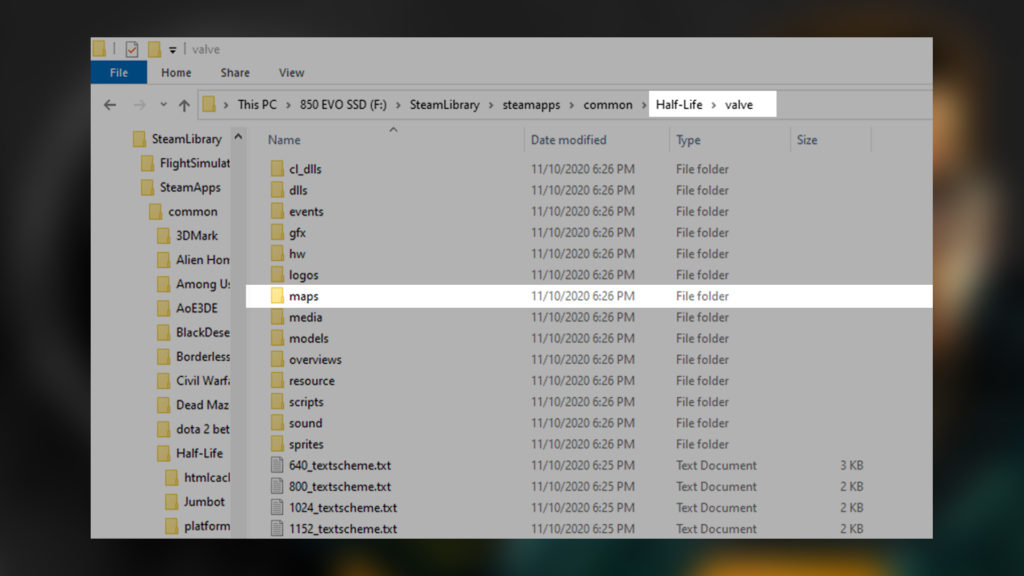Click the Back navigation arrow
This screenshot has width=1024, height=576.
[110, 104]
